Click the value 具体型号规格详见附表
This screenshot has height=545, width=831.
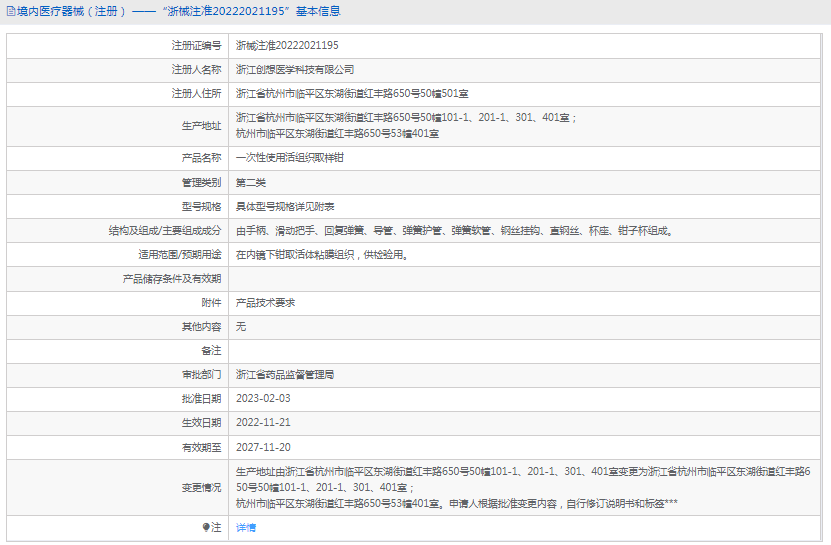tap(285, 207)
